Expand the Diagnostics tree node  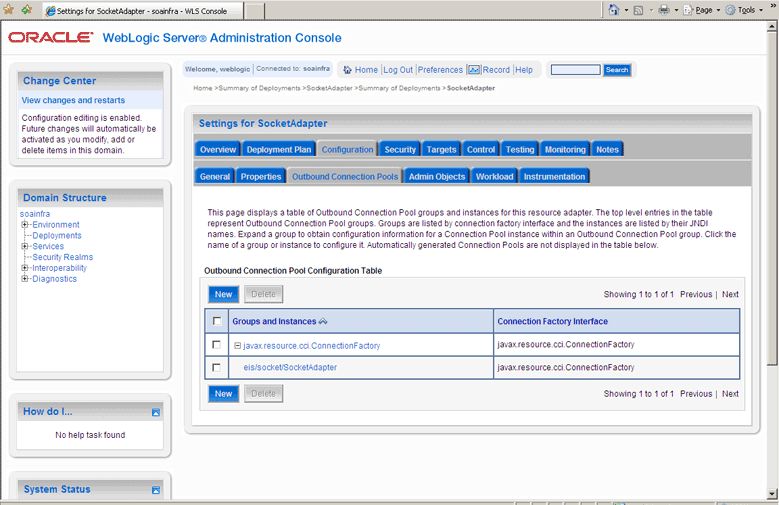pos(24,279)
